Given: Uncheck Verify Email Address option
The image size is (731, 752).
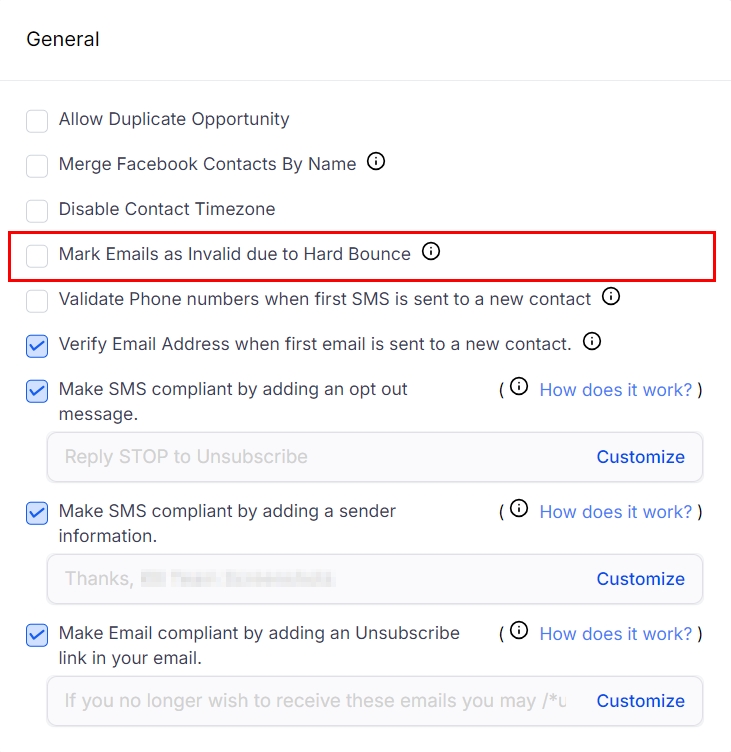Looking at the screenshot, I should point(37,346).
